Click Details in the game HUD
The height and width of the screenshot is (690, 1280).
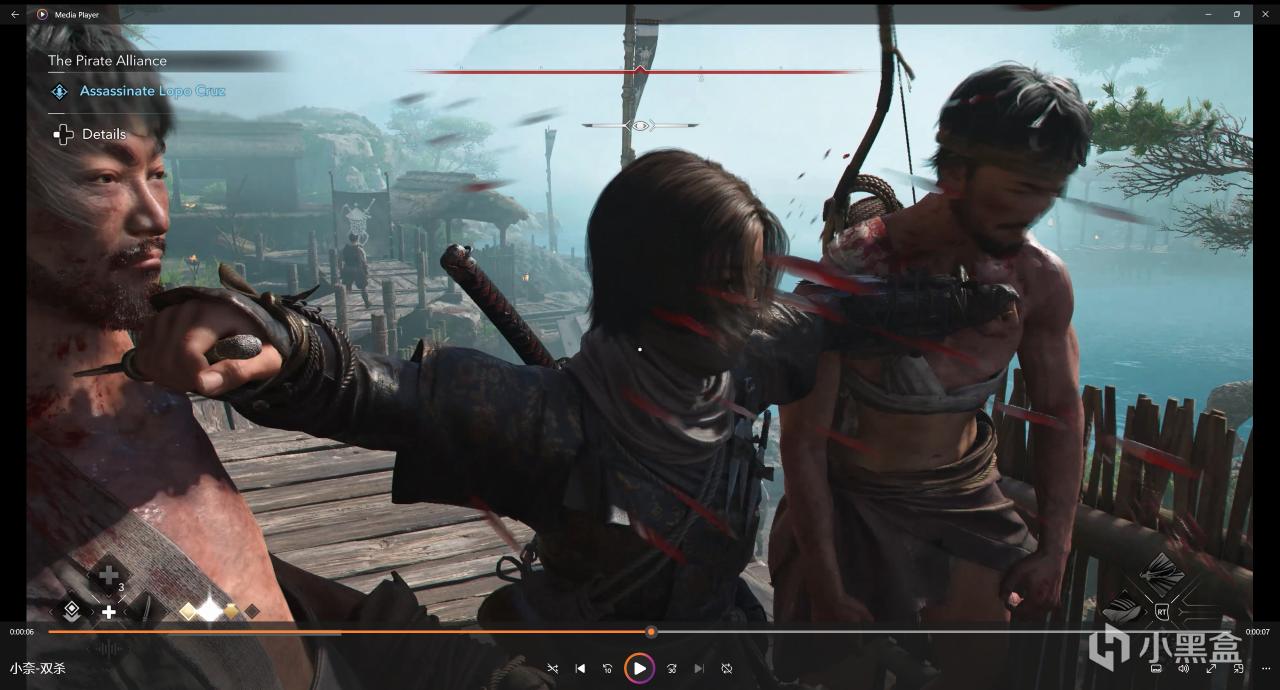click(104, 134)
